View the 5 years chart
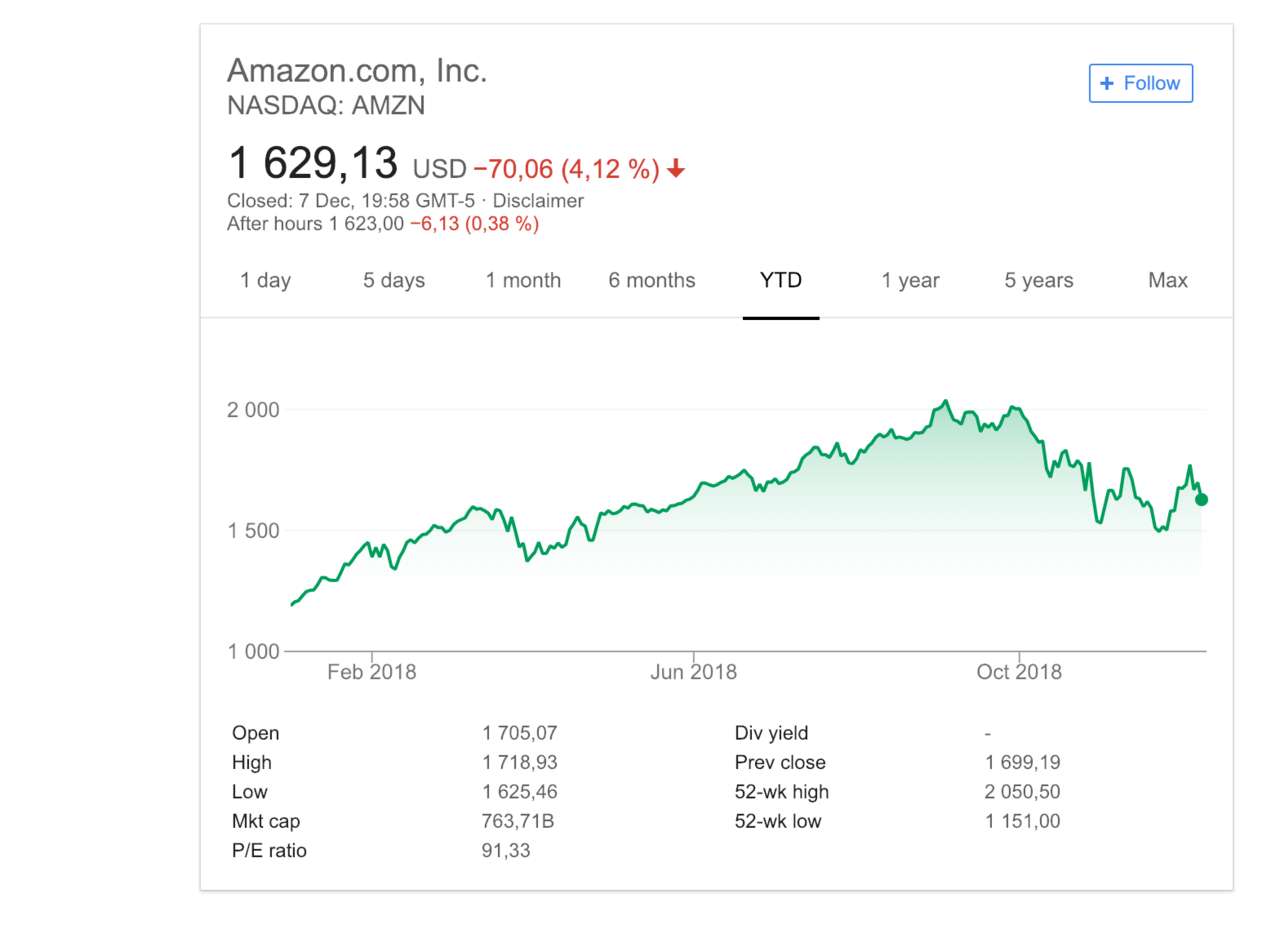The height and width of the screenshot is (929, 1280). tap(1039, 281)
